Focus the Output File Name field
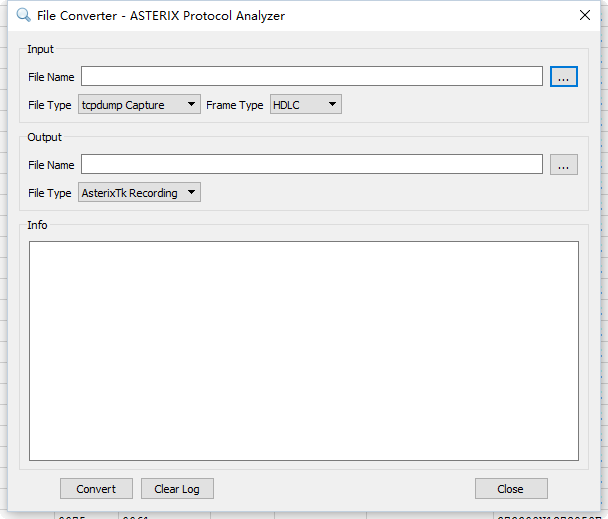Screen dimensions: 608x519 [x=312, y=164]
